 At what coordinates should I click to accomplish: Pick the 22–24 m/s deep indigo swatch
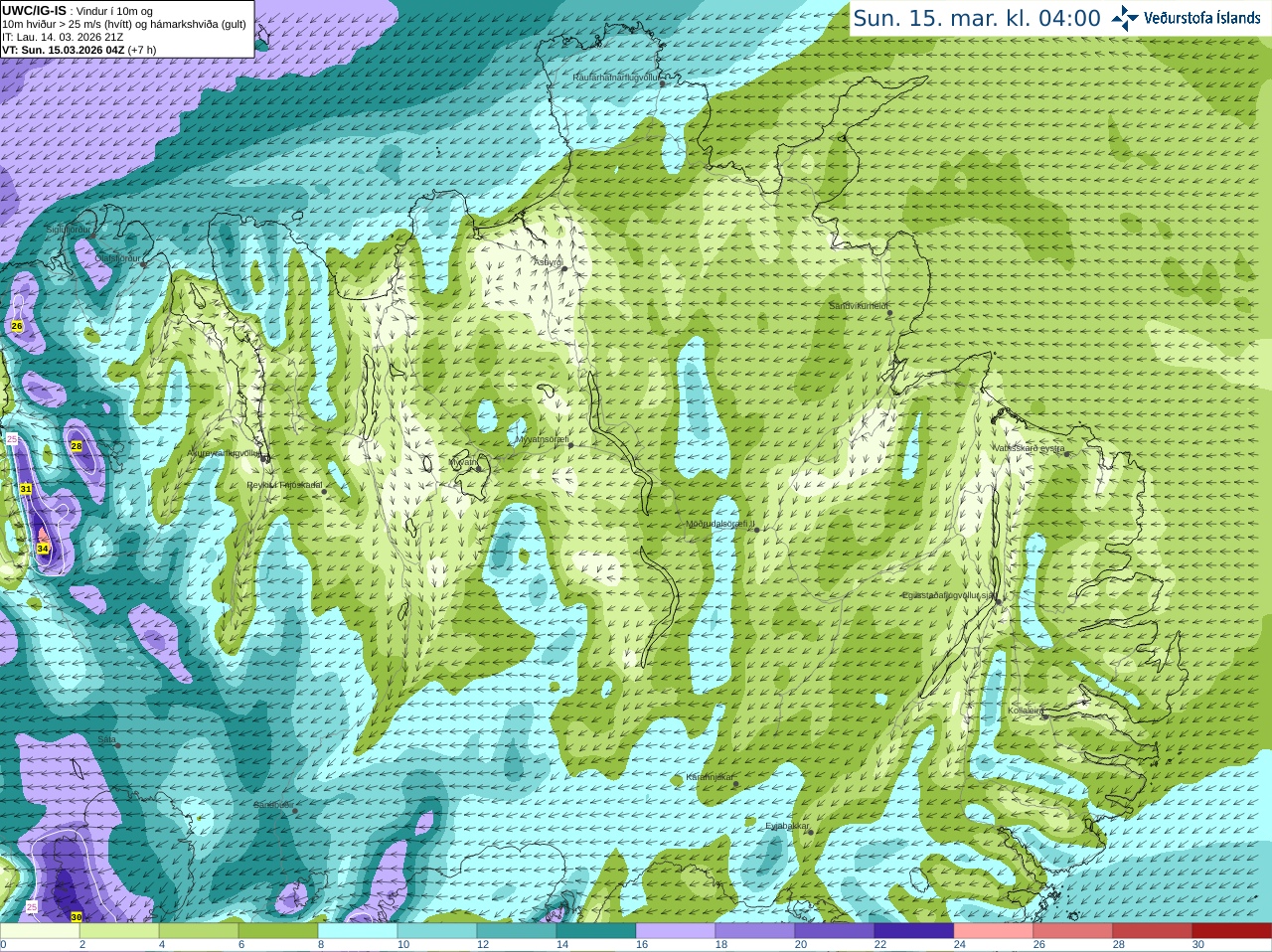click(x=914, y=931)
